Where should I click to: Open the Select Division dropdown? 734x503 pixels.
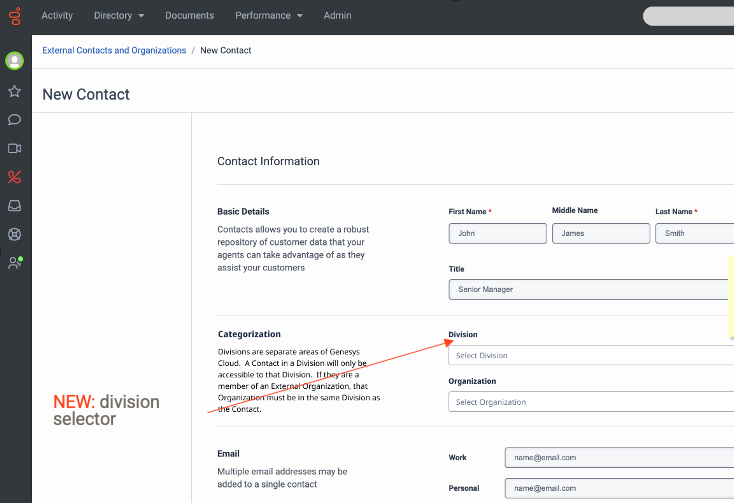pyautogui.click(x=590, y=355)
